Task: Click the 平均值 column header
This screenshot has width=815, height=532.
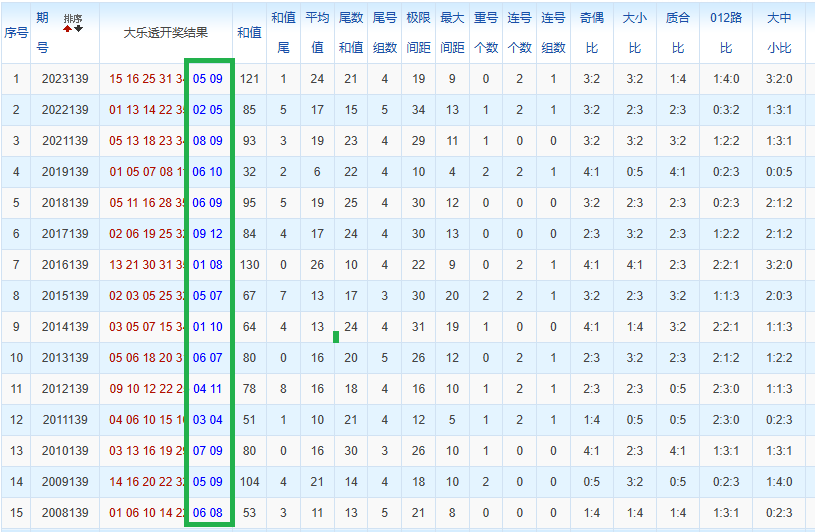Action: [x=317, y=33]
